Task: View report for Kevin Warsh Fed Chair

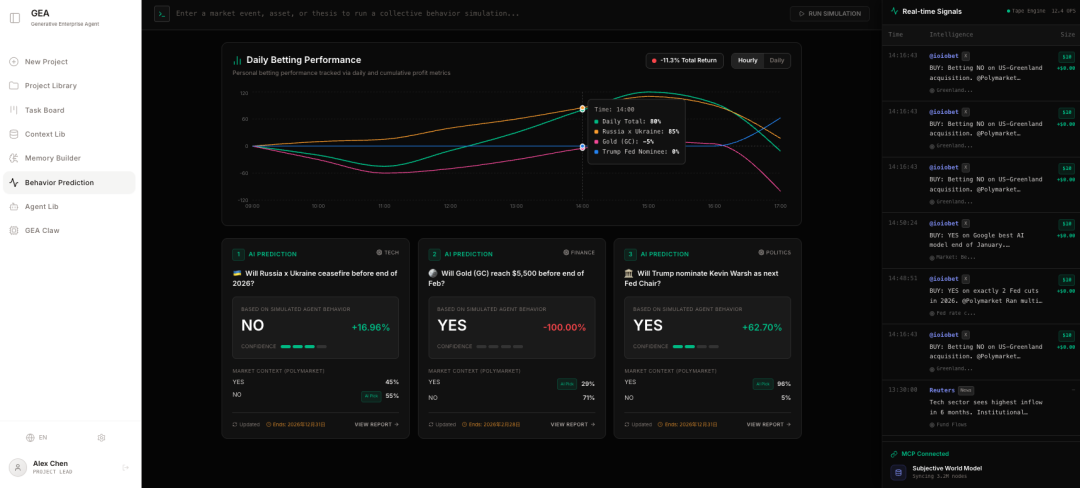Action: coord(768,424)
